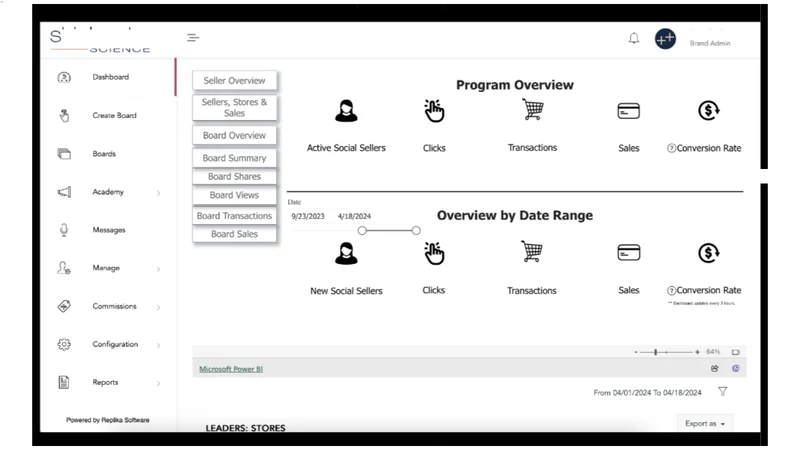This screenshot has width=800, height=450.
Task: Click the Configuration gear icon
Action: click(x=64, y=344)
